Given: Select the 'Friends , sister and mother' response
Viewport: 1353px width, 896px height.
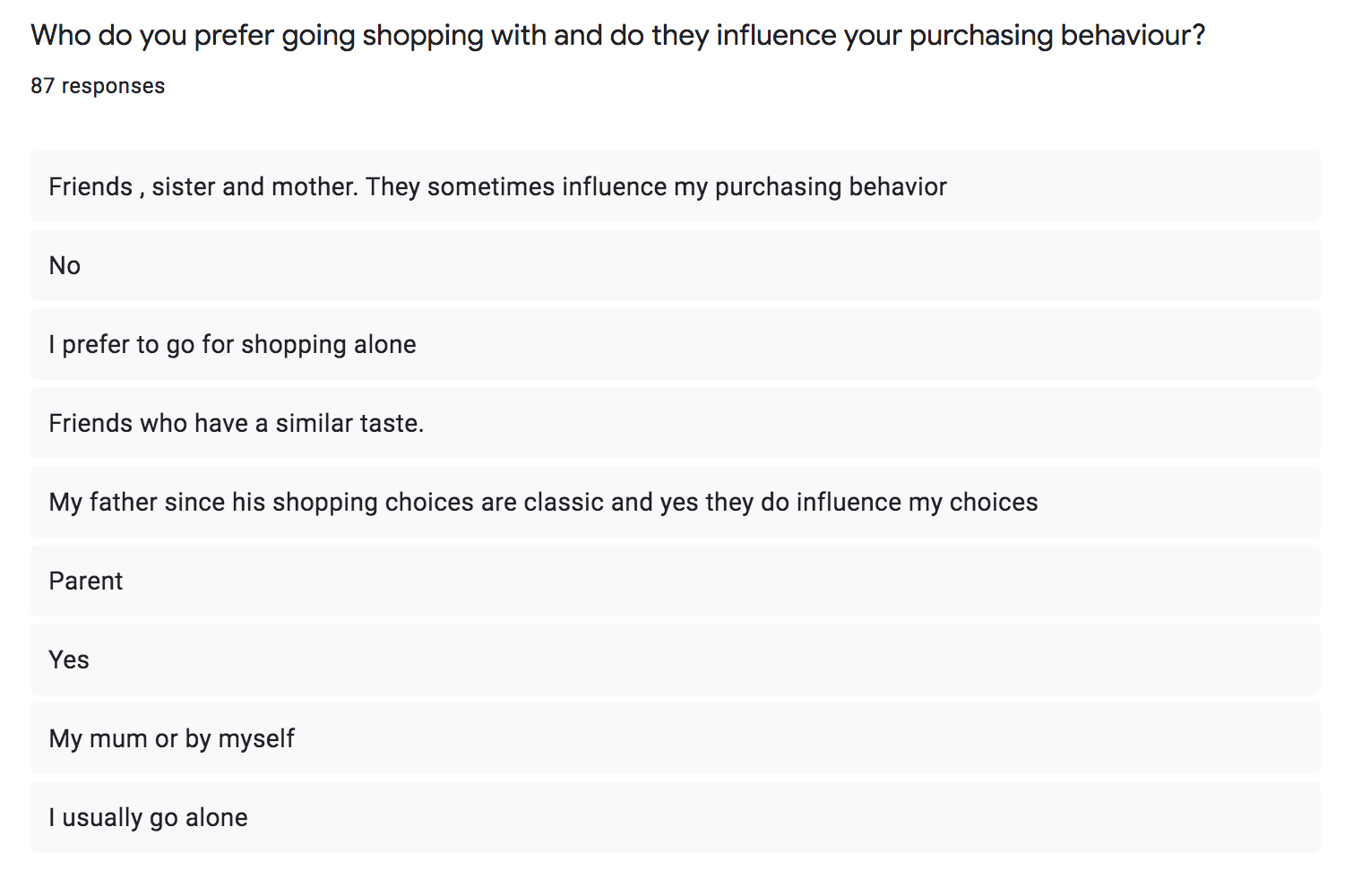Looking at the screenshot, I should point(676,186).
